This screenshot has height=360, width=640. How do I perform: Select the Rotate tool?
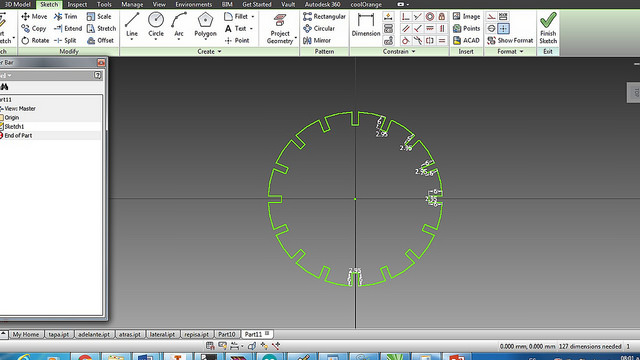tap(35, 40)
